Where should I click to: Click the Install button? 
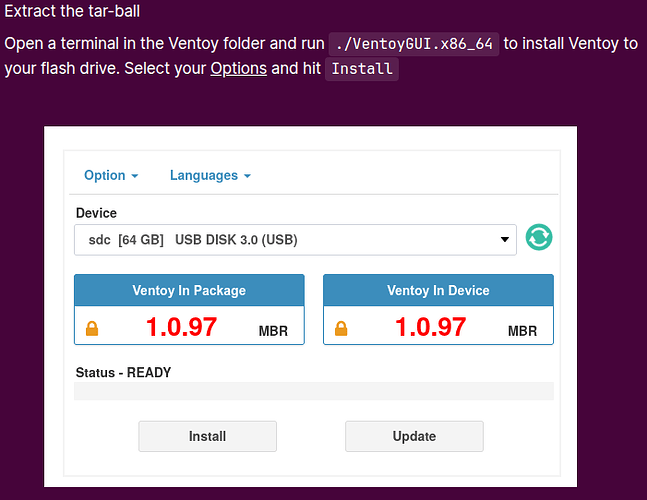[208, 436]
